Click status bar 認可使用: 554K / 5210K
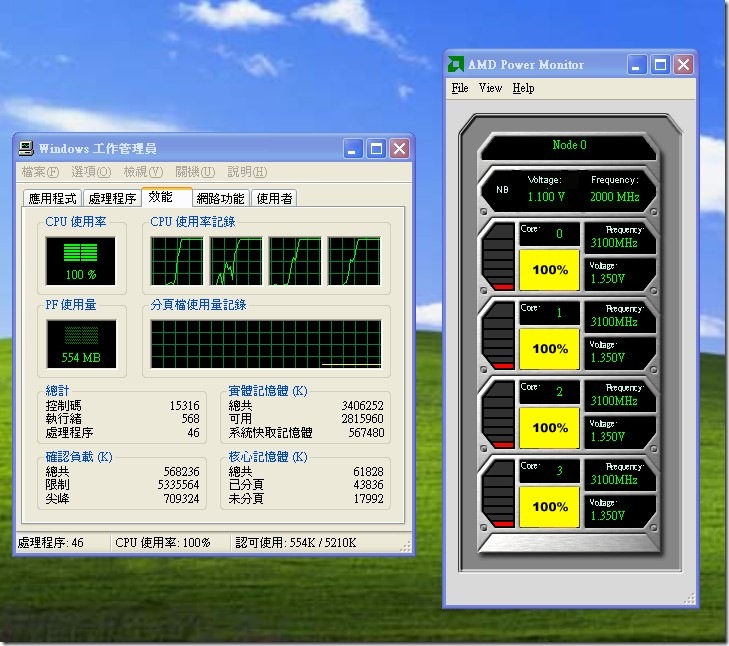 tap(296, 543)
